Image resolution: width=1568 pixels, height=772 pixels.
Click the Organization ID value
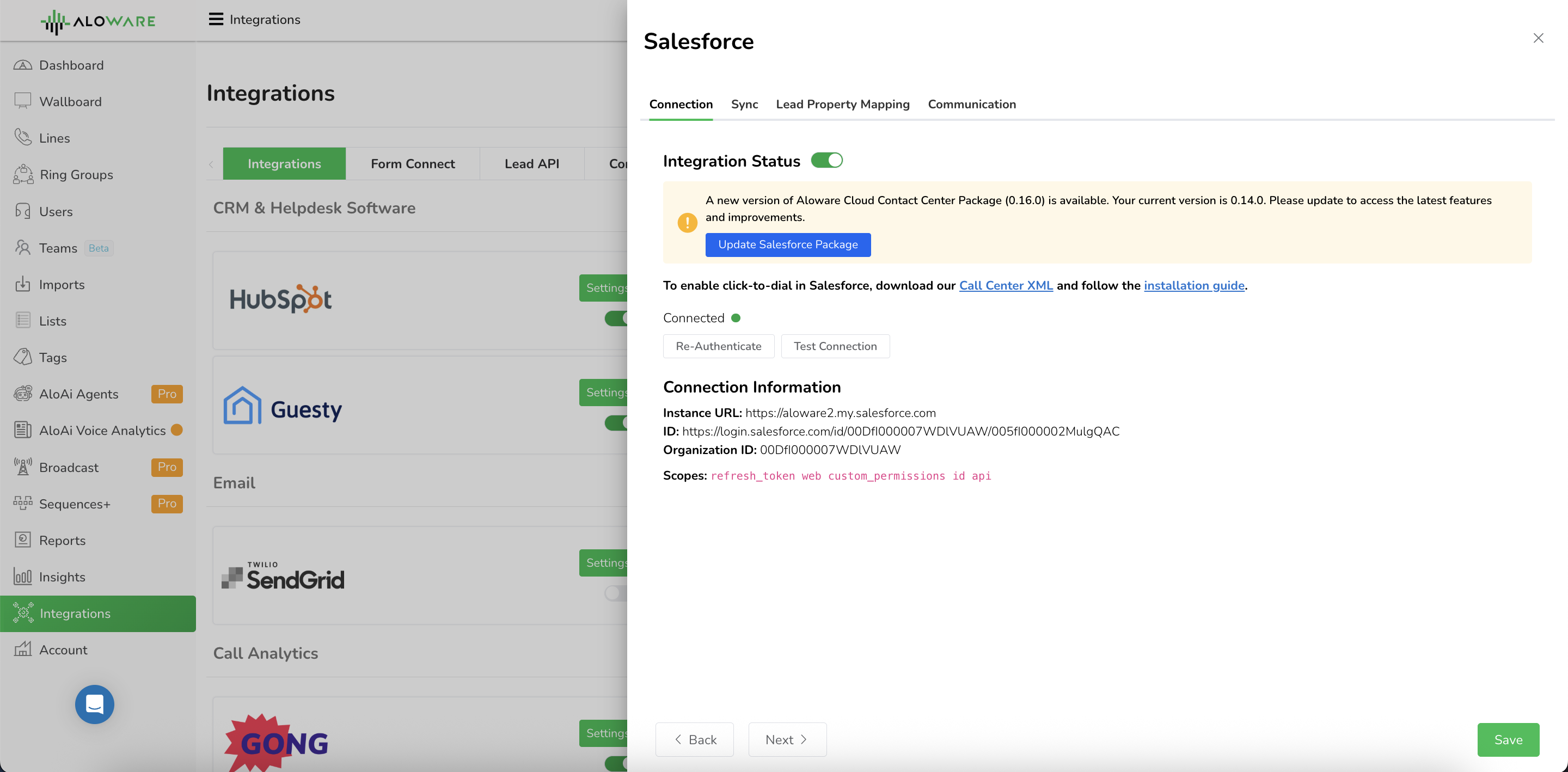830,449
